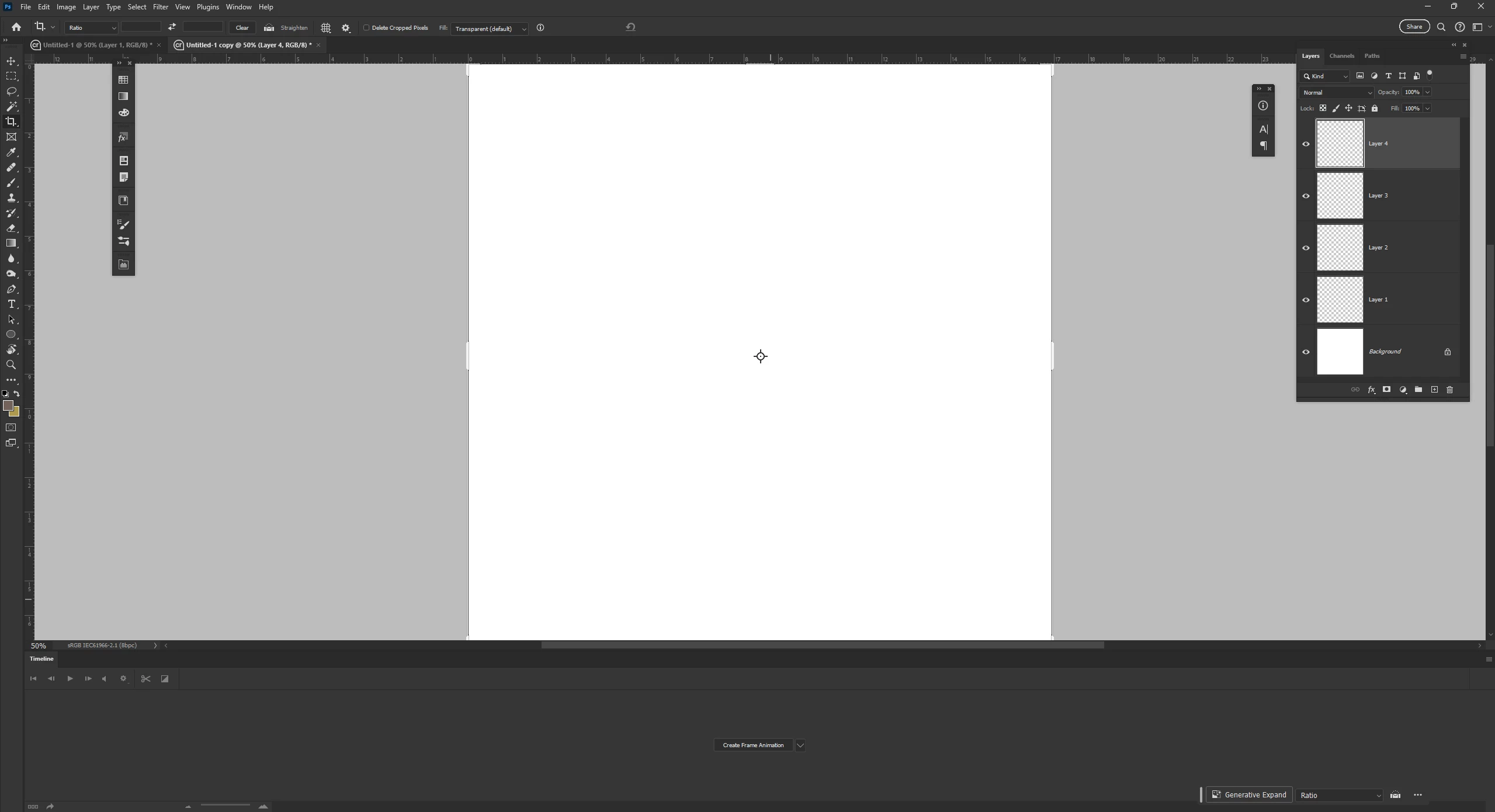Expand the Fill Transparent (default) dropdown
The image size is (1495, 812).
490,29
